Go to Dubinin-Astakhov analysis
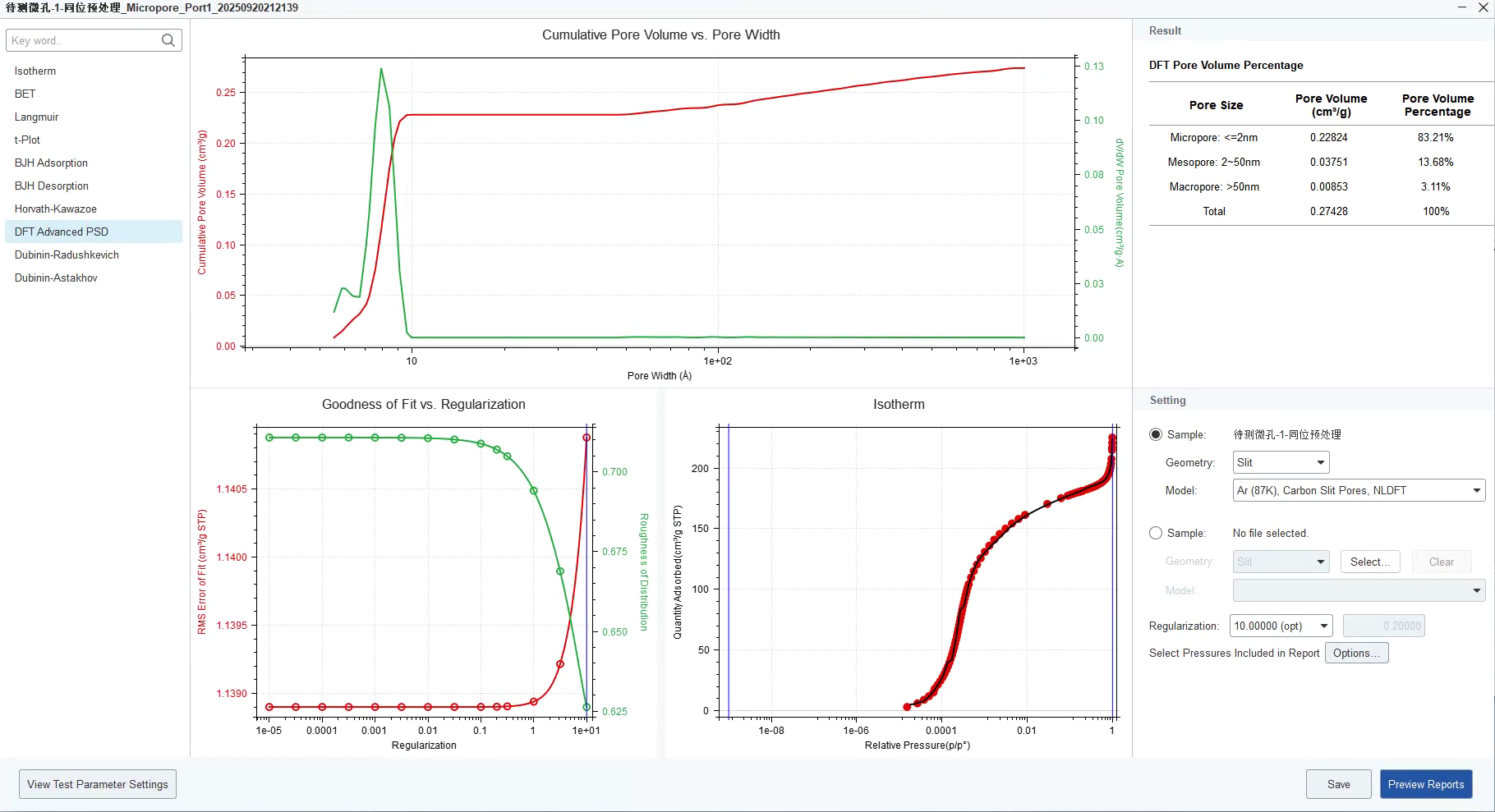Image resolution: width=1495 pixels, height=812 pixels. click(x=56, y=278)
